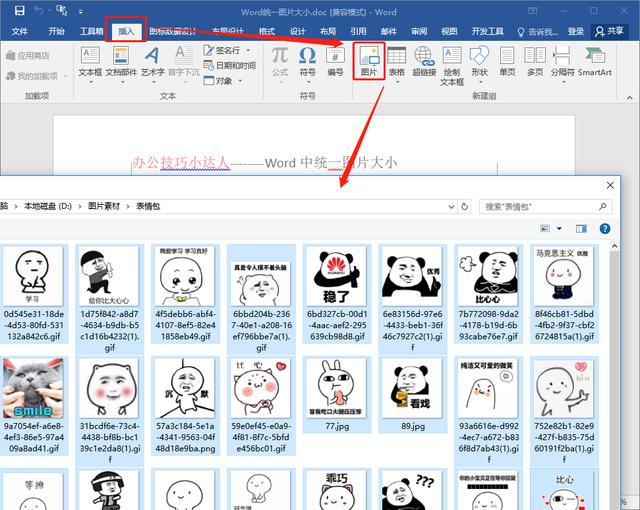Screen dimensions: 640x510
Task: Click the refresh icon beside address bar
Action: click(464, 206)
